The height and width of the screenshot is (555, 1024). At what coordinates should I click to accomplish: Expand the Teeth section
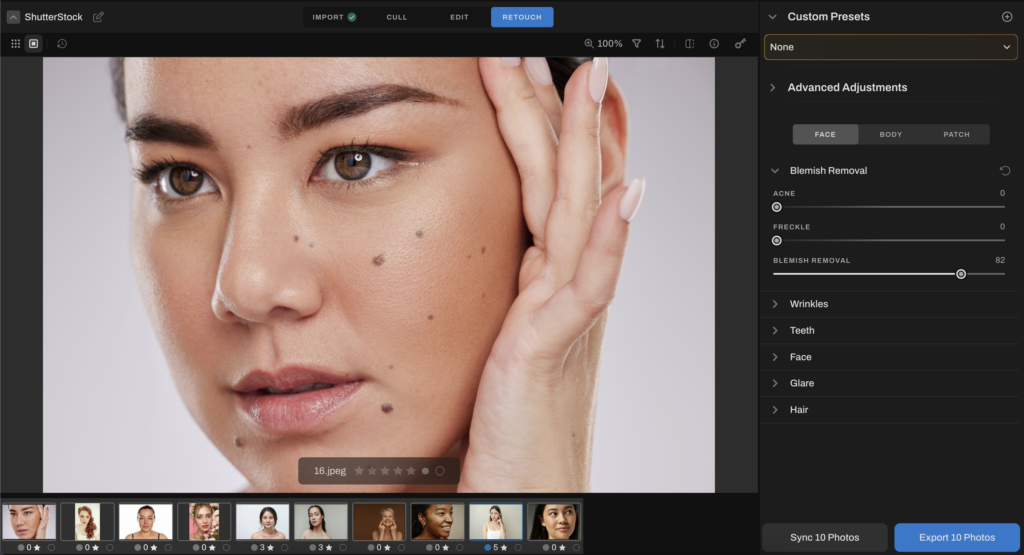(801, 330)
